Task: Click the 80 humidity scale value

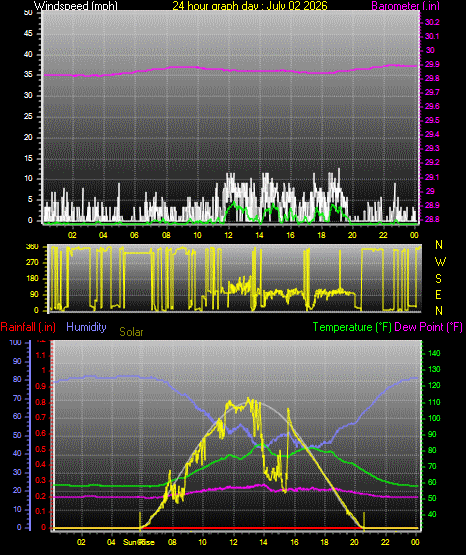Action: click(x=17, y=379)
